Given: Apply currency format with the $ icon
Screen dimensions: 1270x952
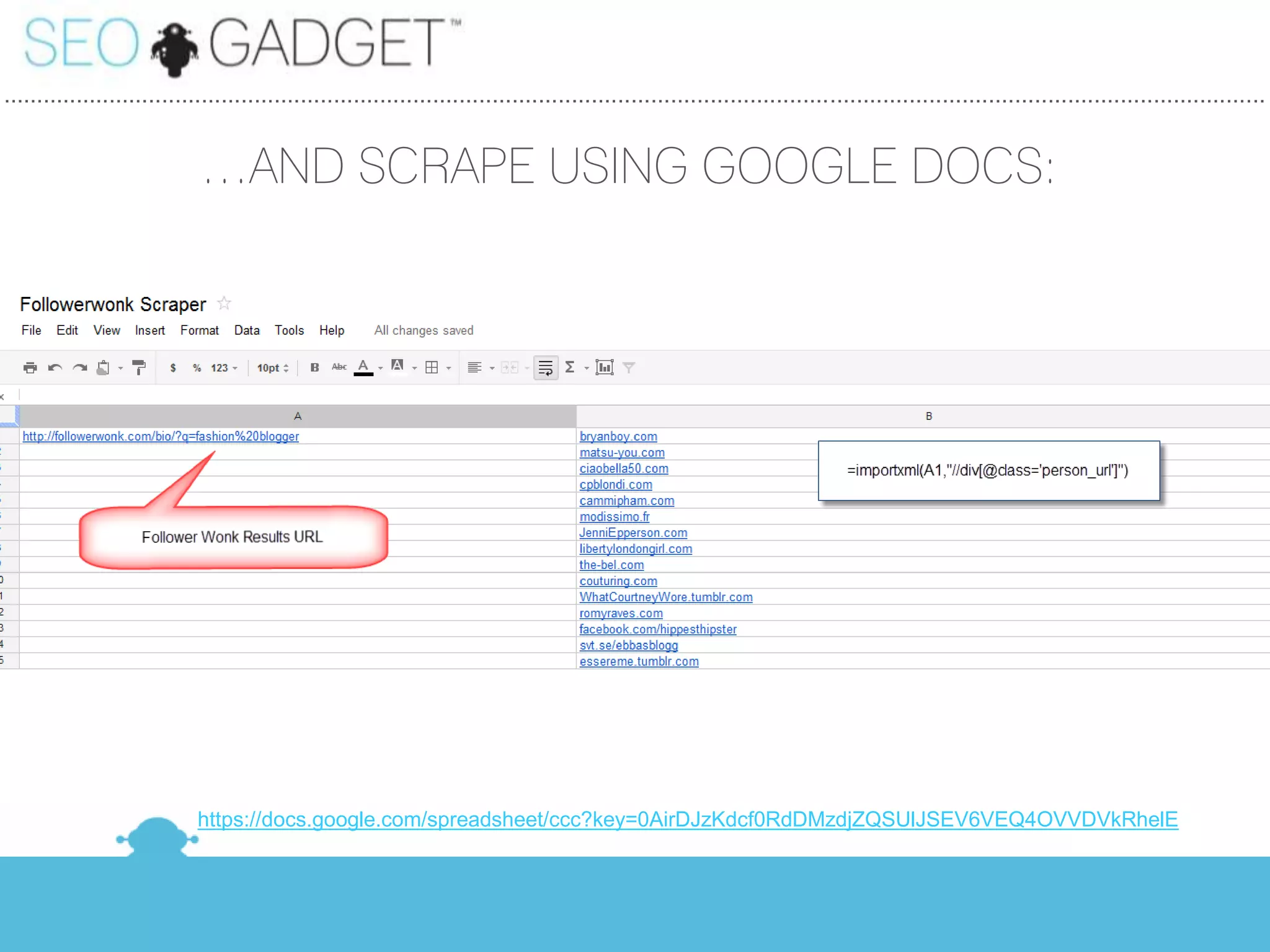Looking at the screenshot, I should click(x=173, y=368).
